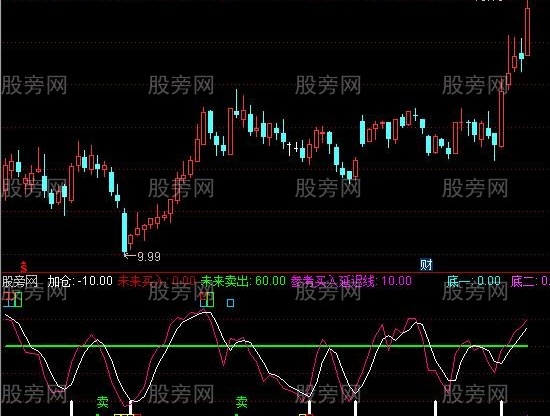Image resolution: width=550 pixels, height=416 pixels.
Task: Click the 加仓: -10.00 indicator value
Action: (80, 281)
